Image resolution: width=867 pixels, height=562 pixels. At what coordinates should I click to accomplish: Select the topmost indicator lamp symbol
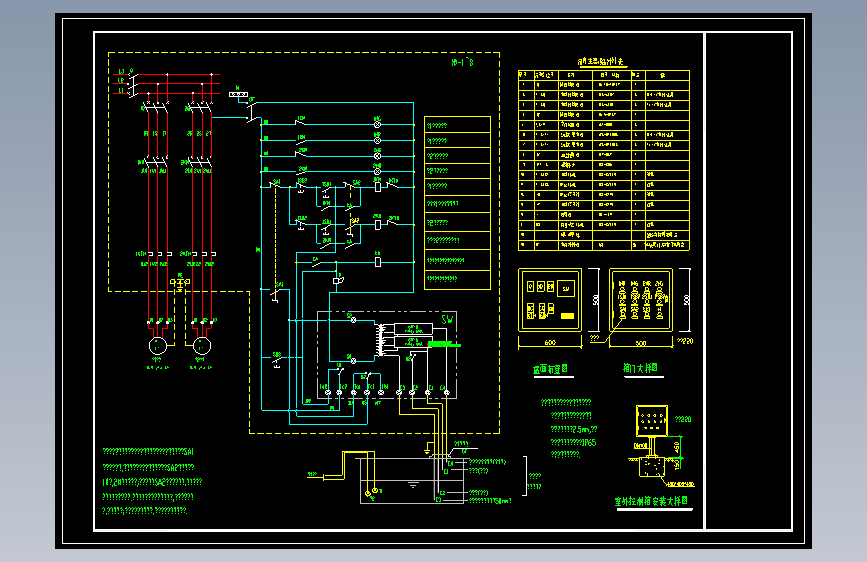tap(378, 124)
